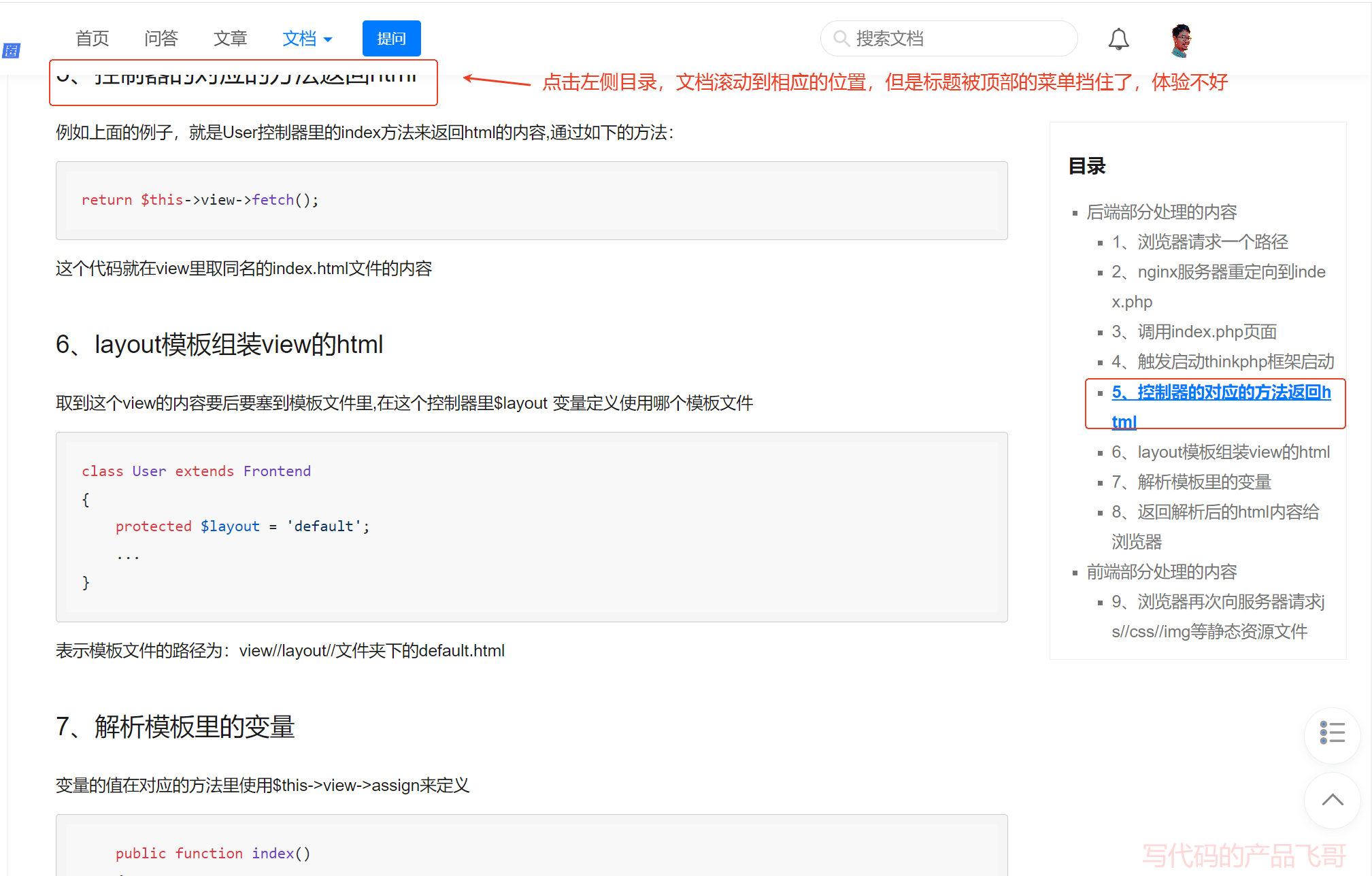Focus the 搜索文档 search field
This screenshot has height=876, width=1372.
pyautogui.click(x=959, y=39)
